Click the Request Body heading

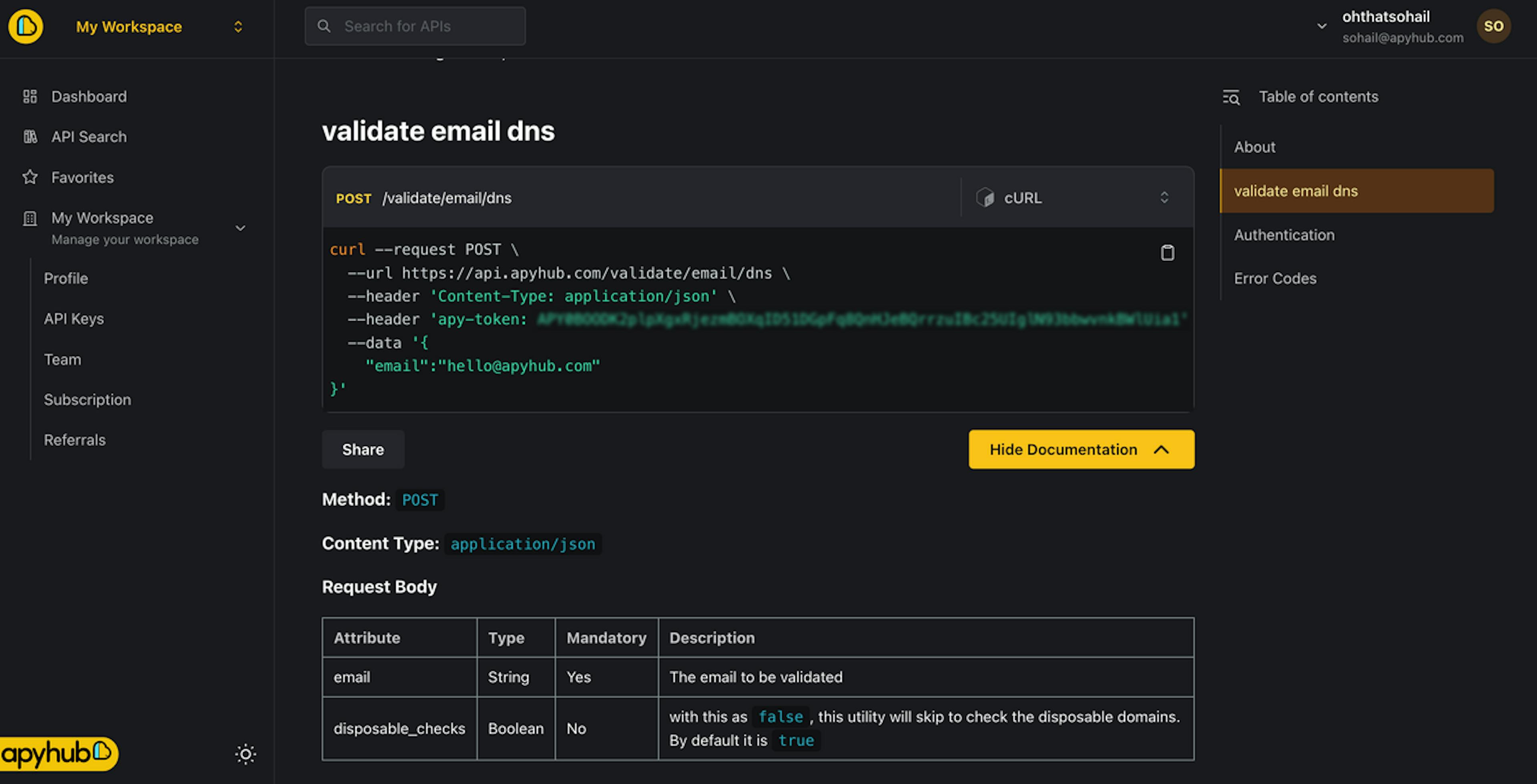point(379,587)
